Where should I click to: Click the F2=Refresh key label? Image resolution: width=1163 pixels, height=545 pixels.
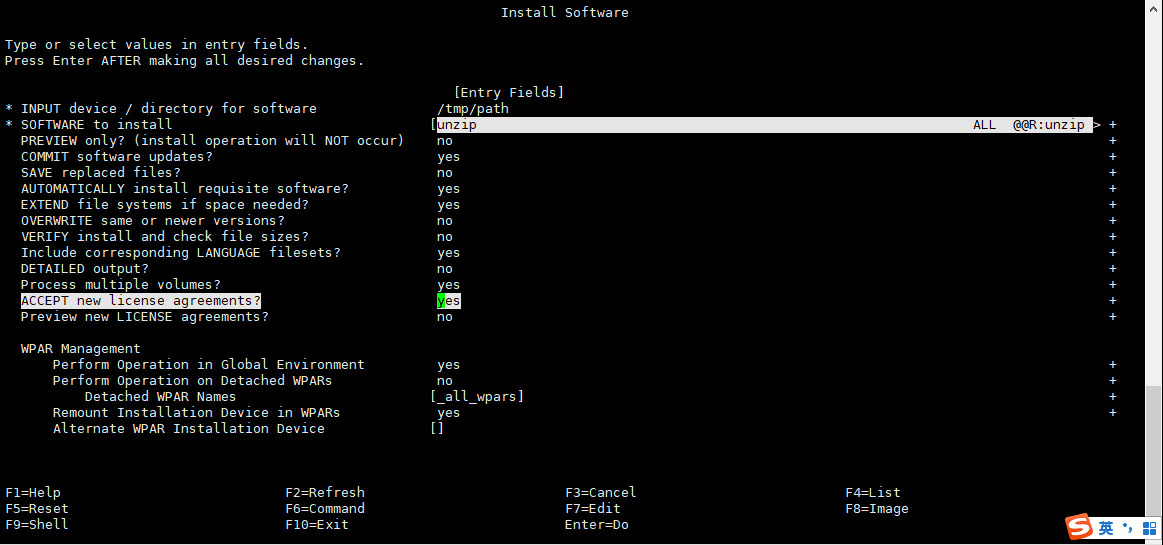click(325, 492)
